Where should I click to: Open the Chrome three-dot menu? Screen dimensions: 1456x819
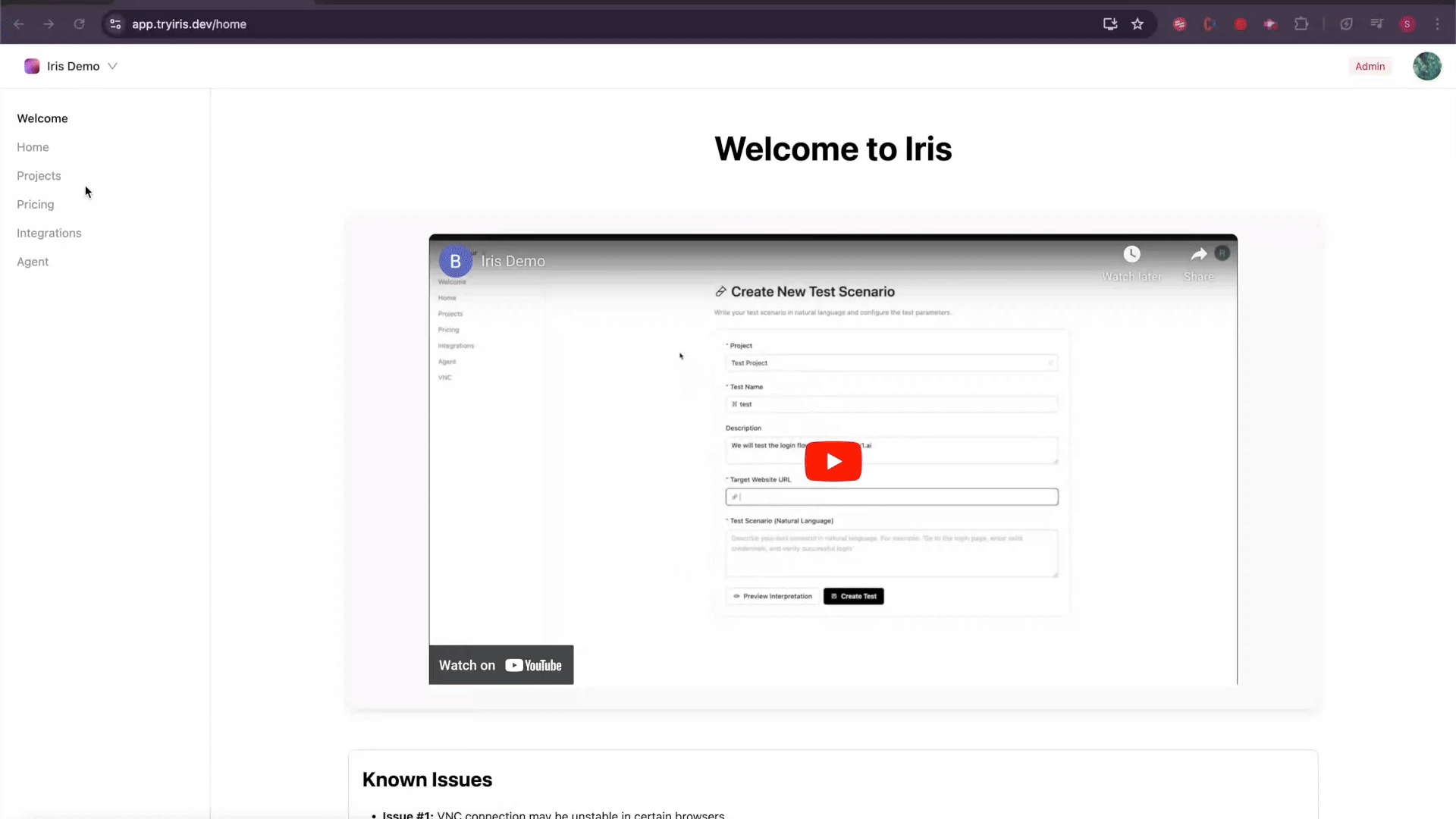(x=1437, y=24)
